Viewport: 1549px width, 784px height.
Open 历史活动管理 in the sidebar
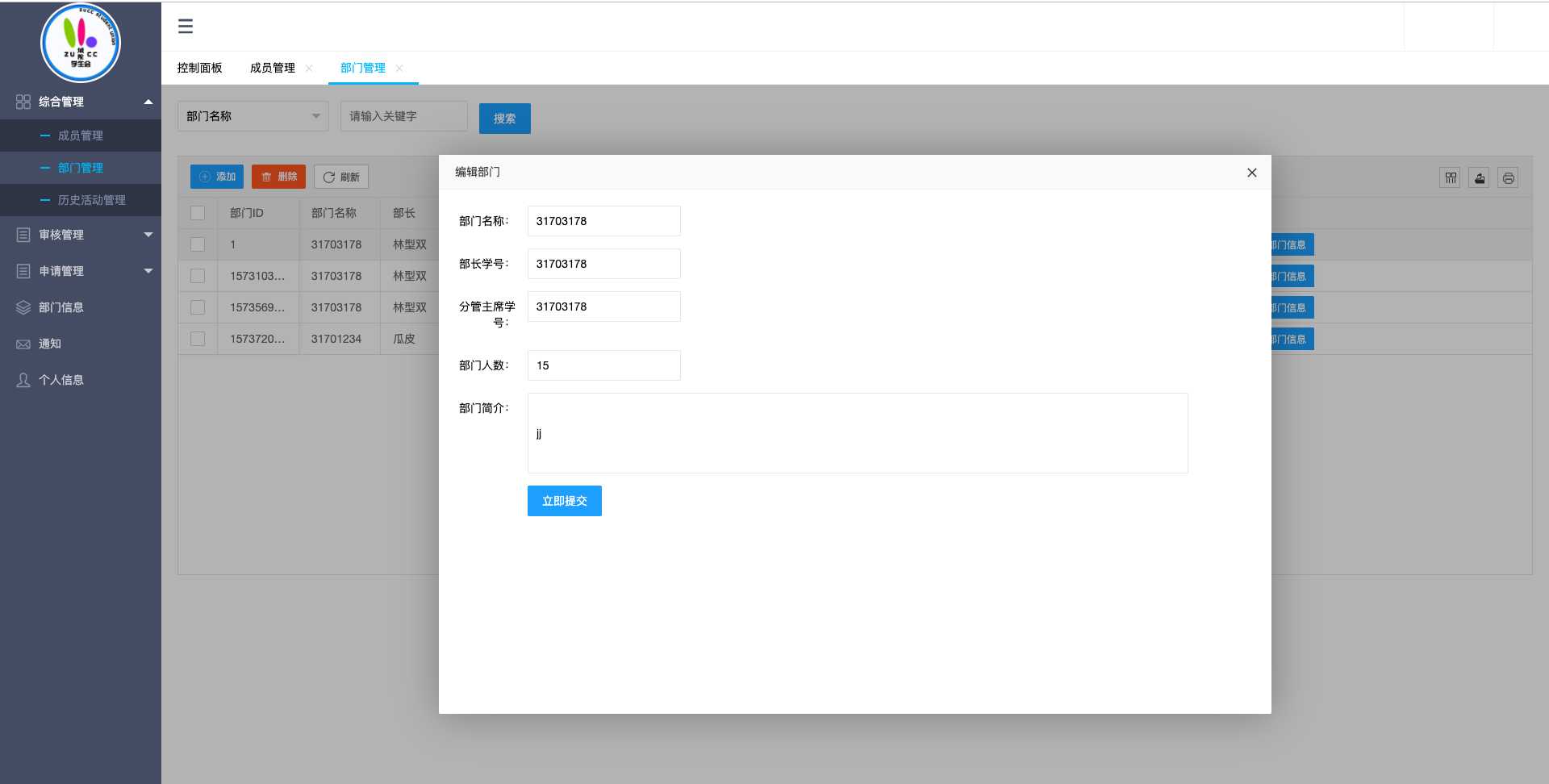pos(81,200)
